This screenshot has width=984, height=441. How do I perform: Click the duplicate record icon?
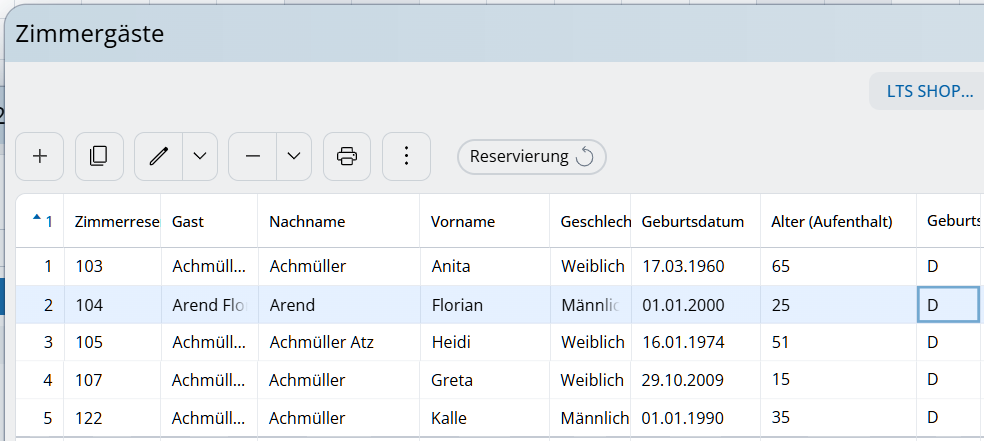pos(99,156)
